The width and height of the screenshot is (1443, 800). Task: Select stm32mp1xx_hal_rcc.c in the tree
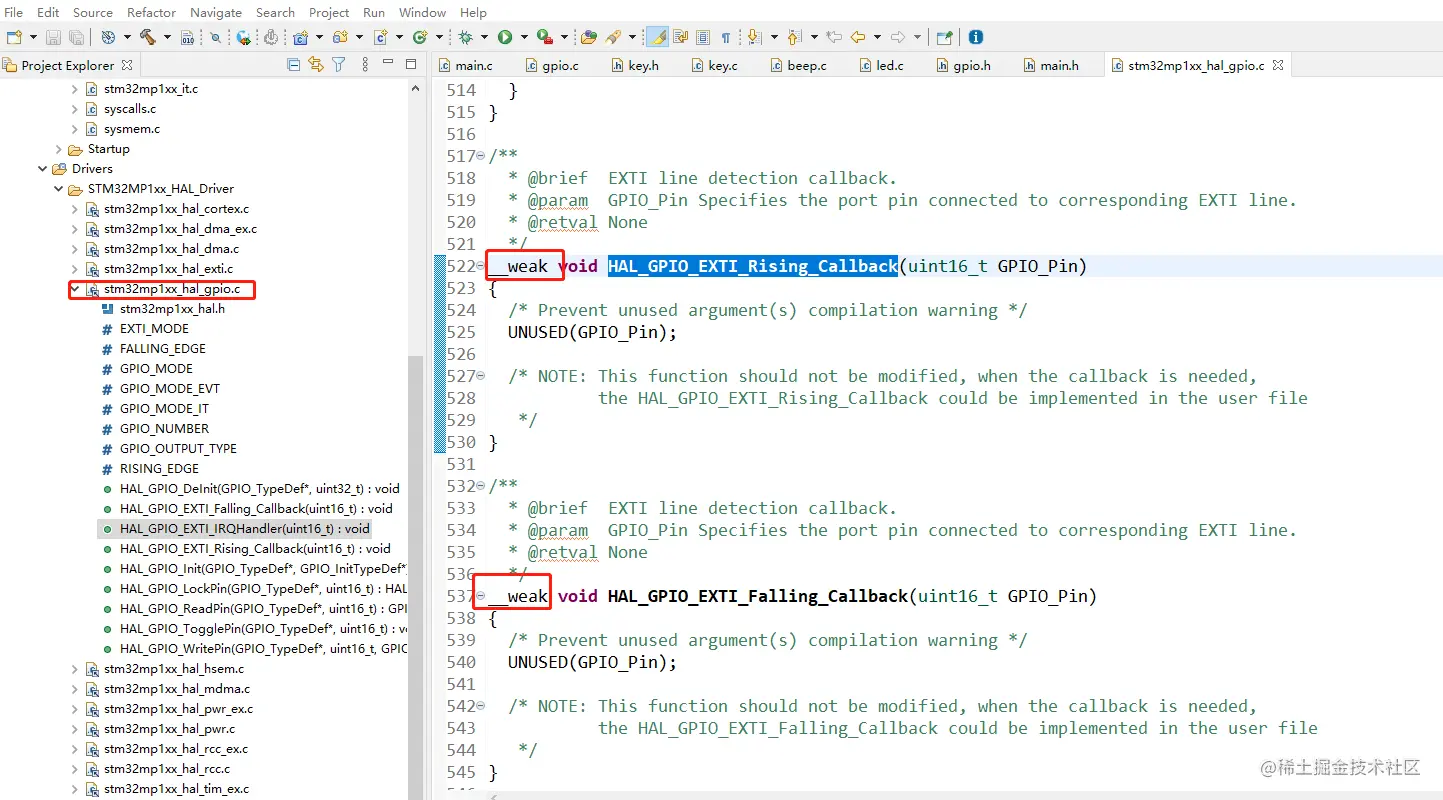coord(167,769)
